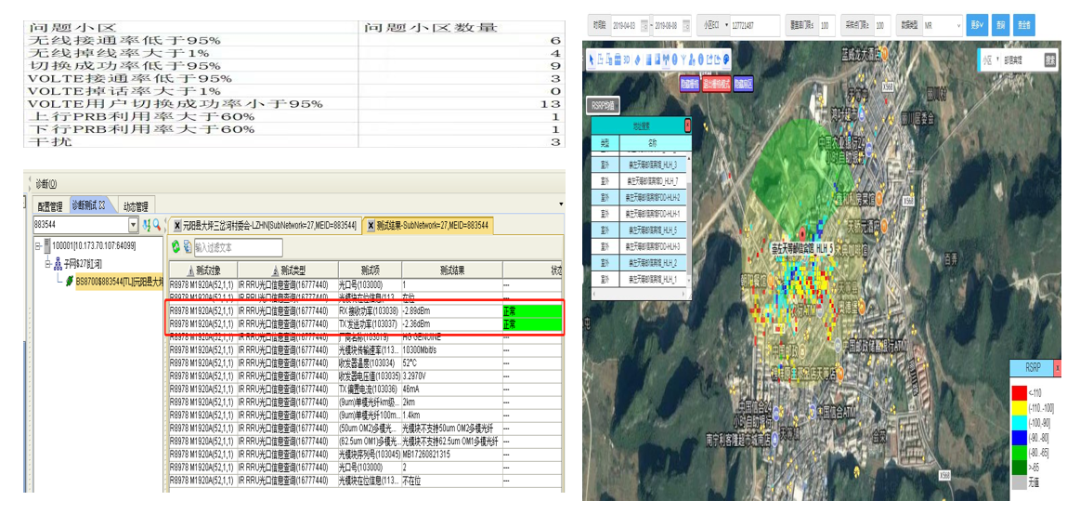Click the rightmost blue button after 查询
Viewport: 1080px width, 514px height.
(1024, 25)
